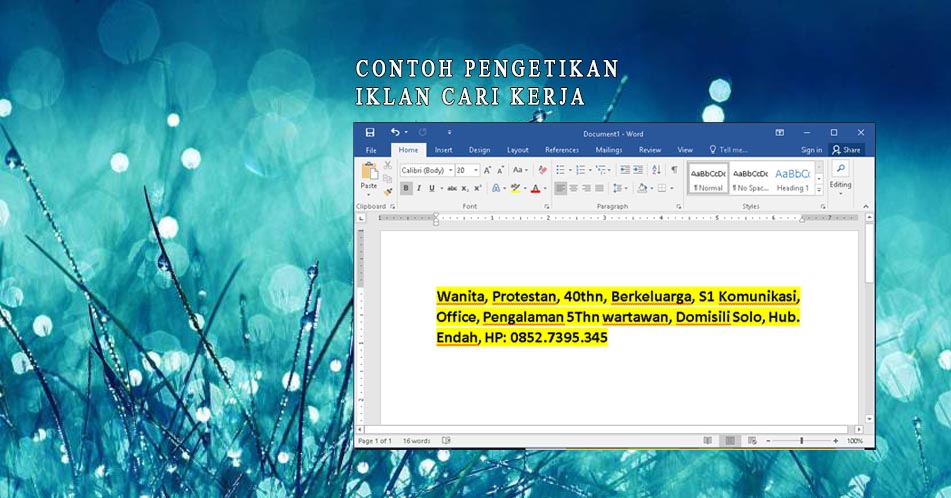The width and height of the screenshot is (951, 498).
Task: Click the Shading paint bucket icon
Action: point(642,189)
